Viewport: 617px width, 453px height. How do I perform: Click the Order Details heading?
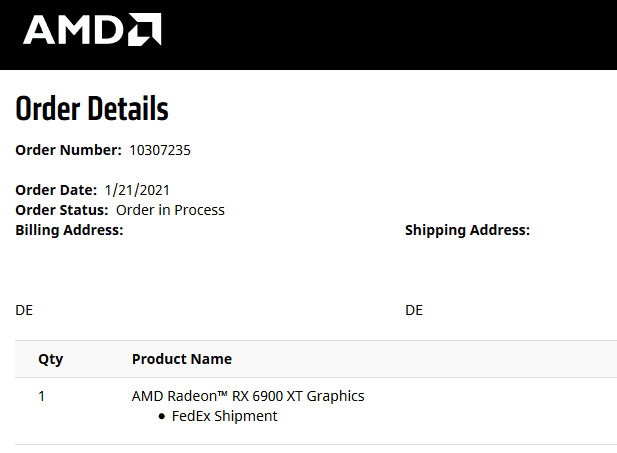92,108
